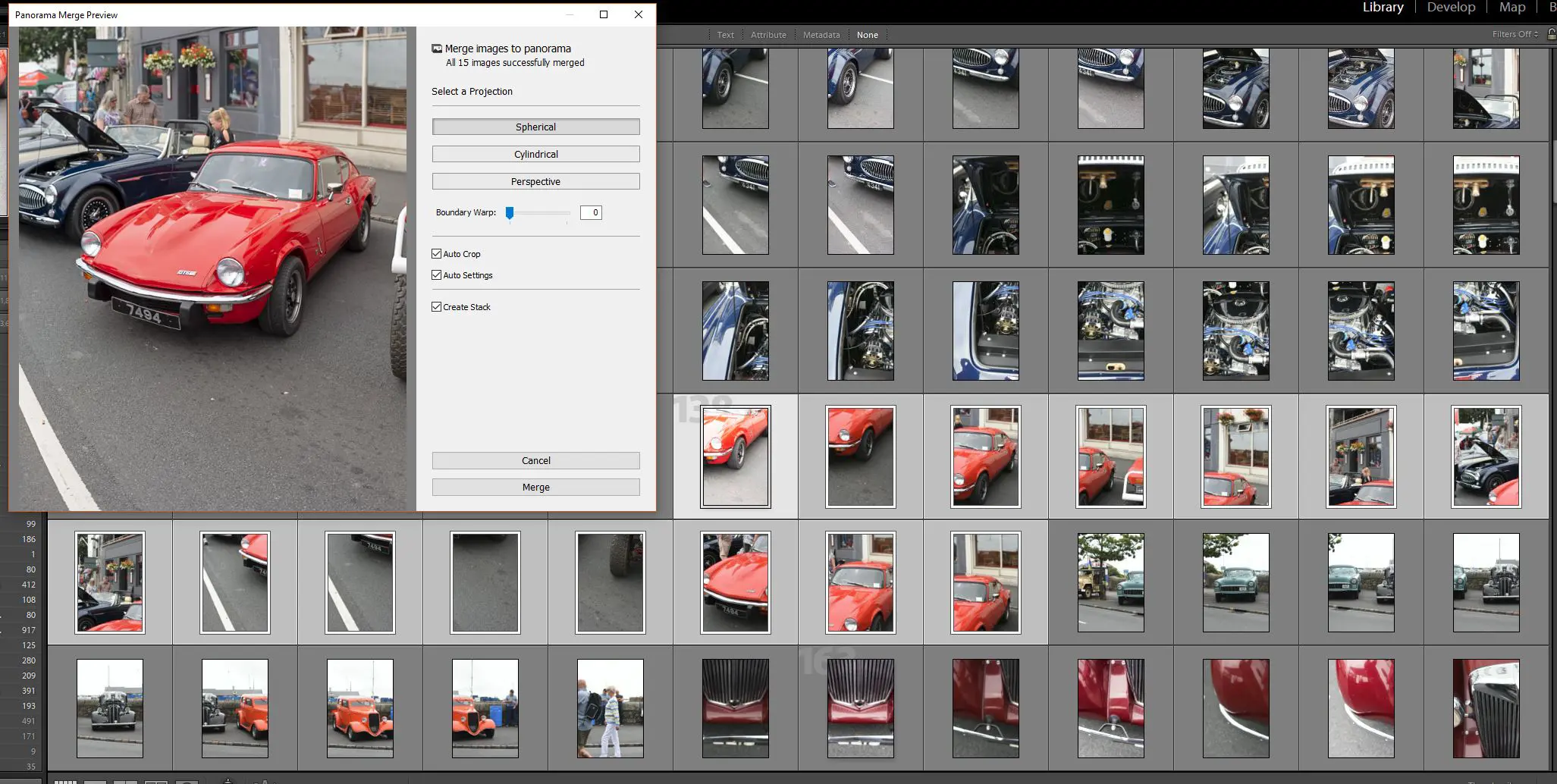Switch to the Library module

[1383, 8]
